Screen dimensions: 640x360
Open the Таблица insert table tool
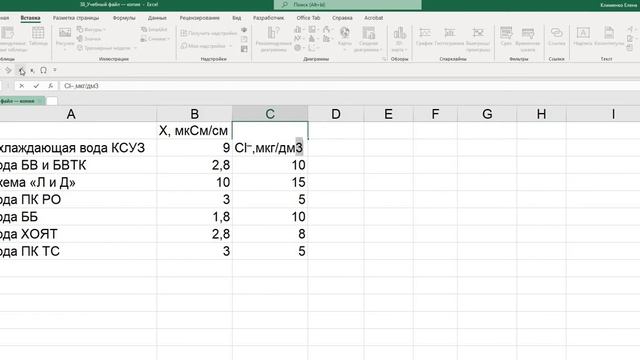point(38,36)
